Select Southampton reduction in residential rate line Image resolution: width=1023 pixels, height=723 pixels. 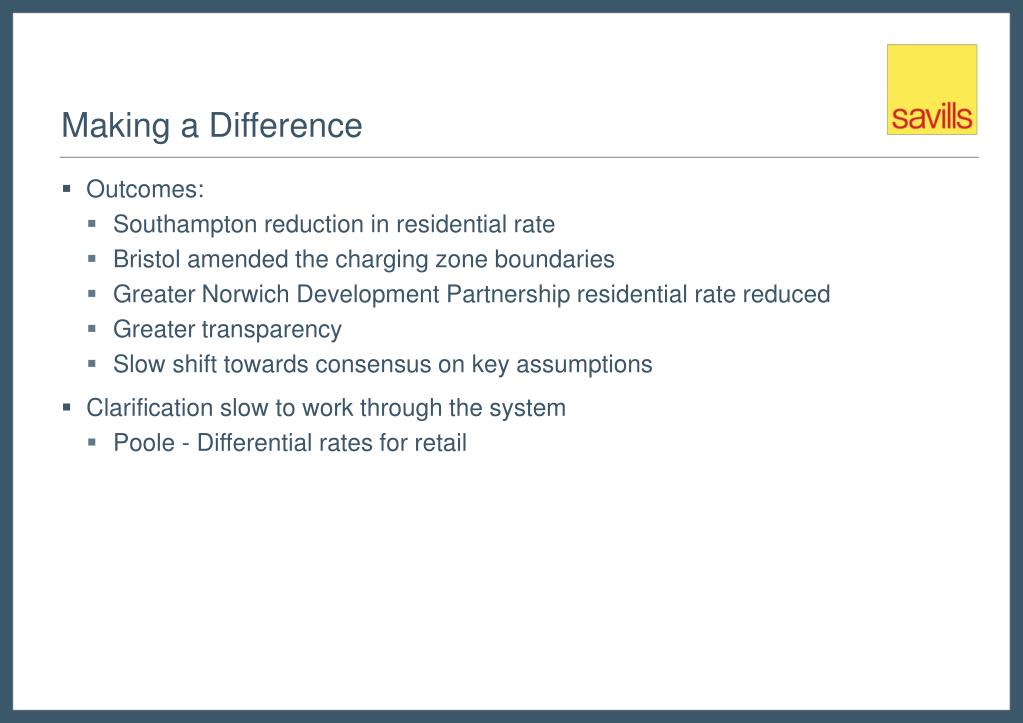333,224
